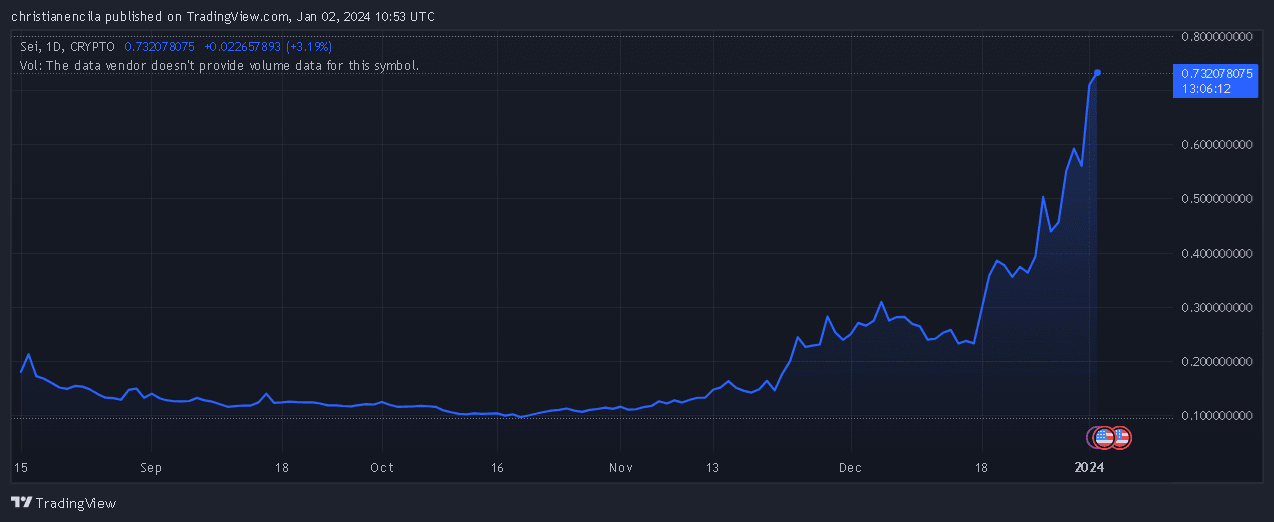Click the 0.800000000 price axis label
This screenshot has width=1274, height=522.
[1216, 37]
